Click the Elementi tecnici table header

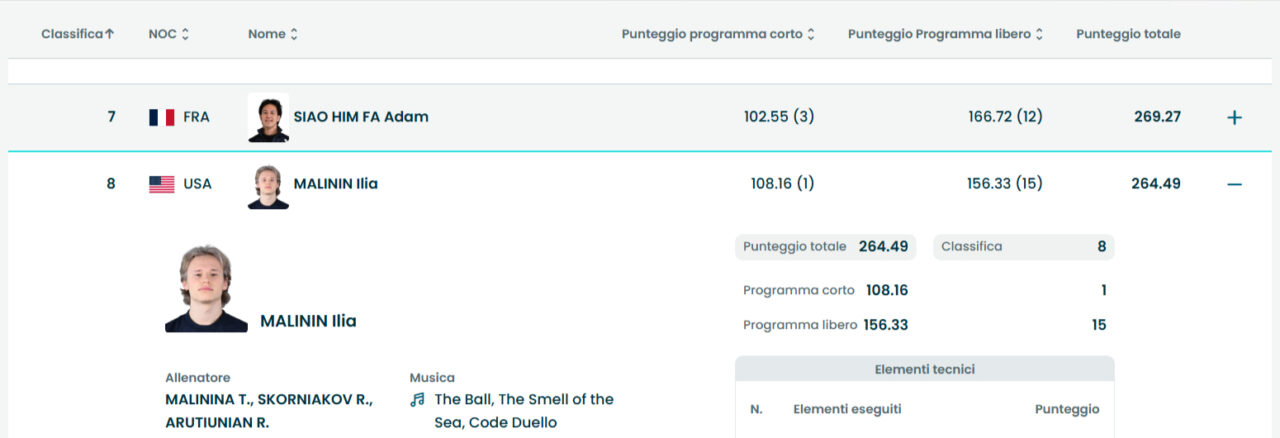coord(924,369)
